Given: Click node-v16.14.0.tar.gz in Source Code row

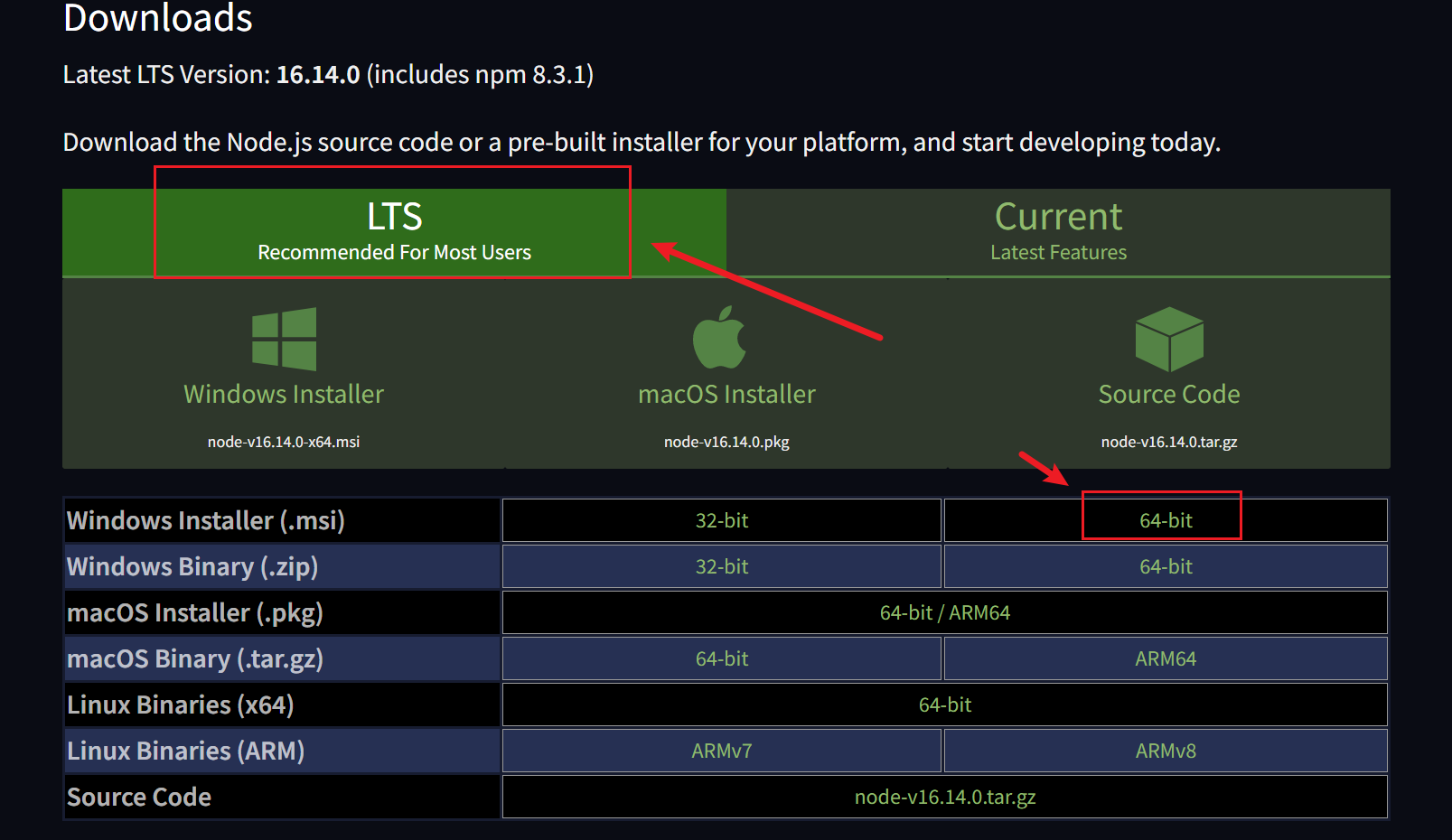Looking at the screenshot, I should (945, 797).
